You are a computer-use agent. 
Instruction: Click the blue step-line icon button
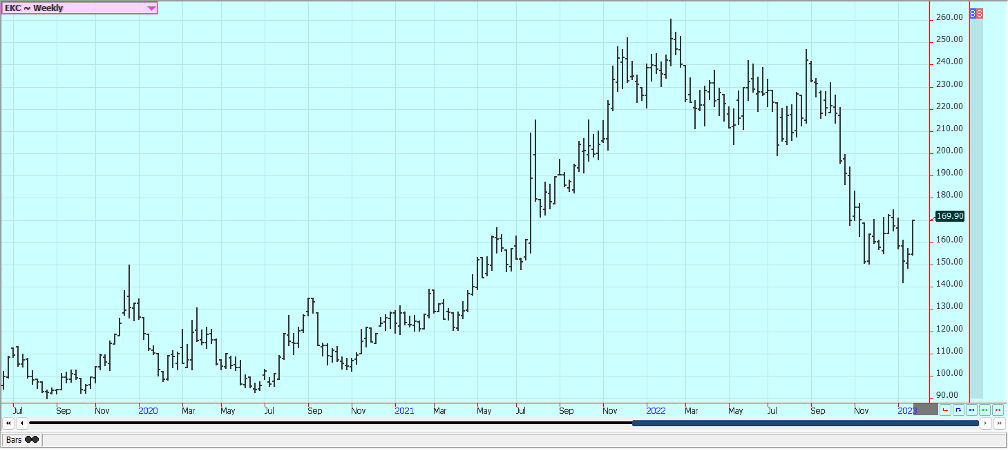(x=958, y=410)
